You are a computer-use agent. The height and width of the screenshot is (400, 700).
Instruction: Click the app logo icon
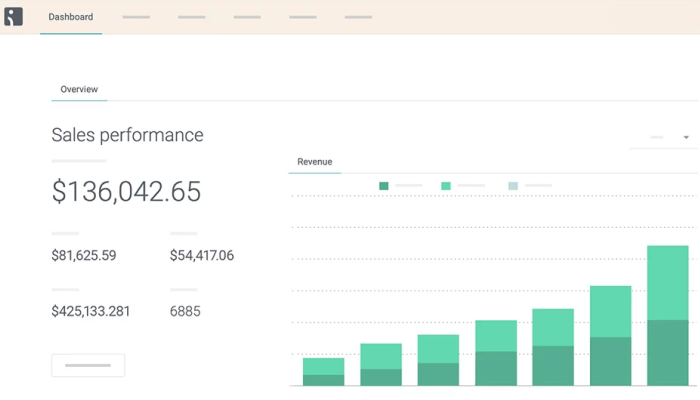click(x=13, y=17)
